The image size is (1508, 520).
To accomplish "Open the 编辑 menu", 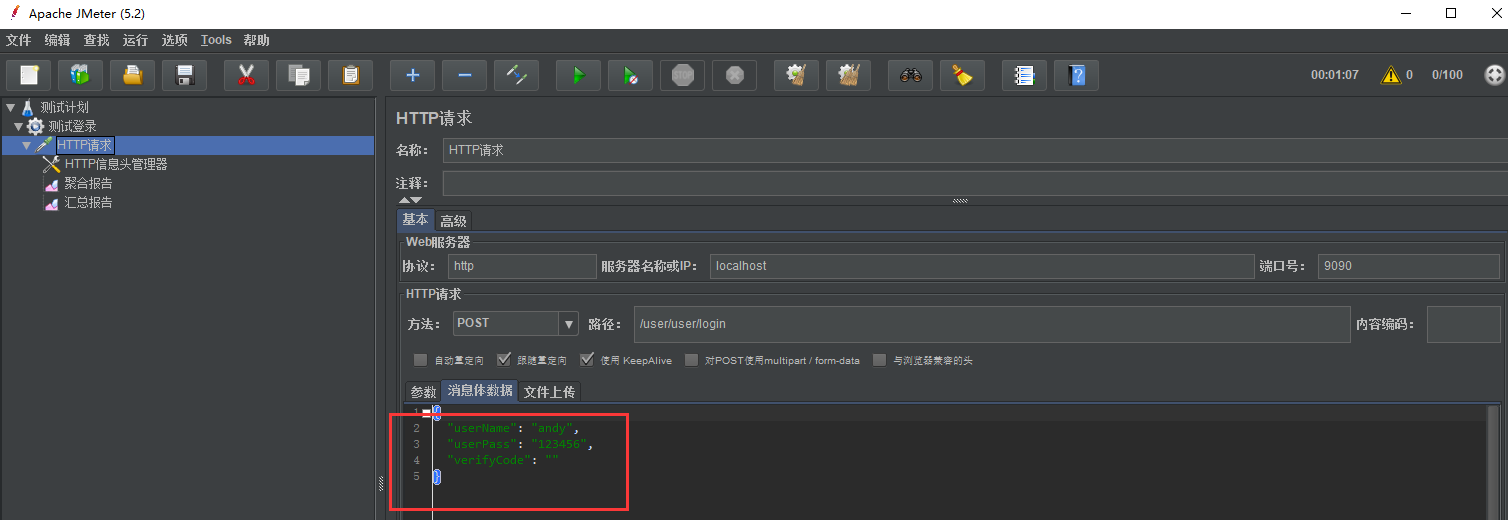I will [58, 40].
